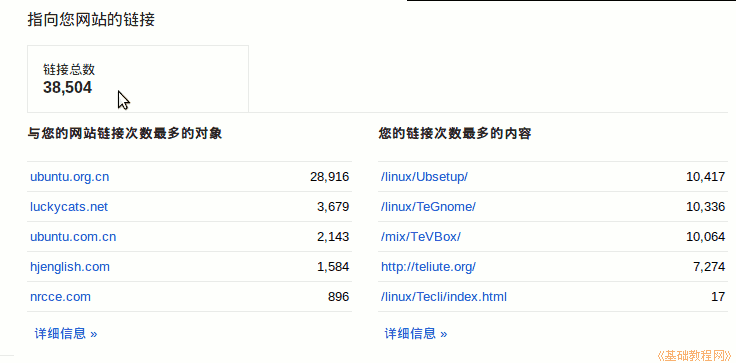This screenshot has width=736, height=363.
Task: Select the heading 您的链接次数最多的内容
Action: pyautogui.click(x=455, y=134)
